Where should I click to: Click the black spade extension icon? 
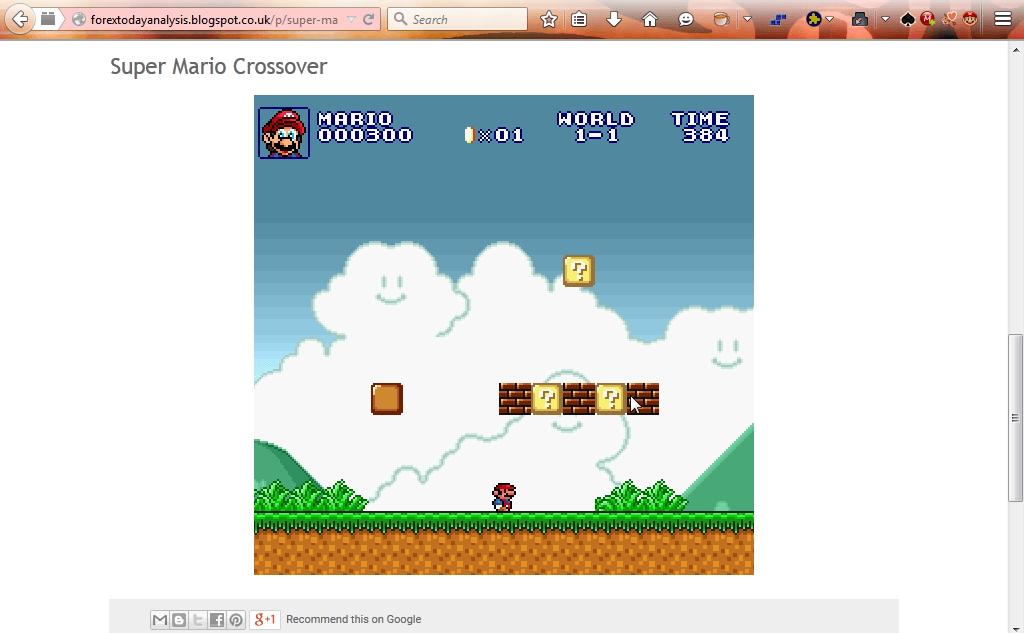pyautogui.click(x=907, y=20)
